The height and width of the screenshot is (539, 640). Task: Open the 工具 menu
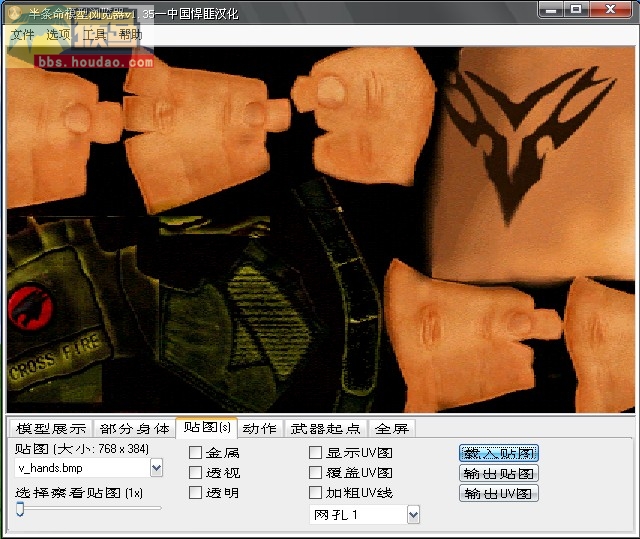[x=94, y=35]
